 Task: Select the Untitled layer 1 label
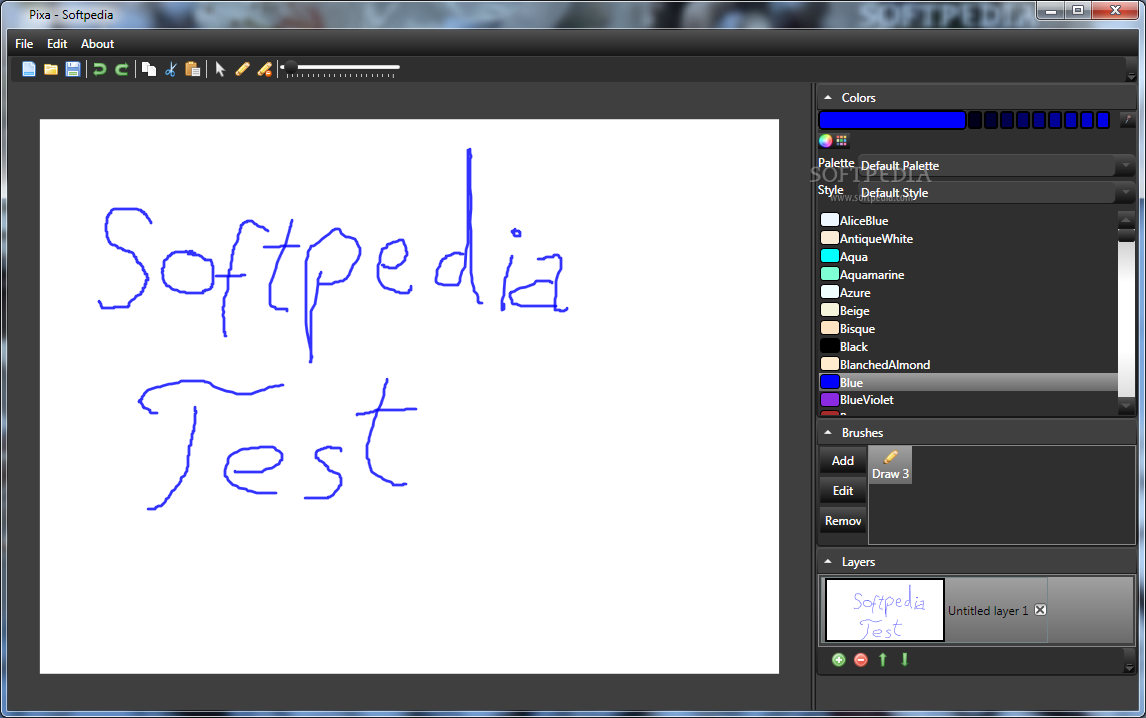(x=987, y=611)
